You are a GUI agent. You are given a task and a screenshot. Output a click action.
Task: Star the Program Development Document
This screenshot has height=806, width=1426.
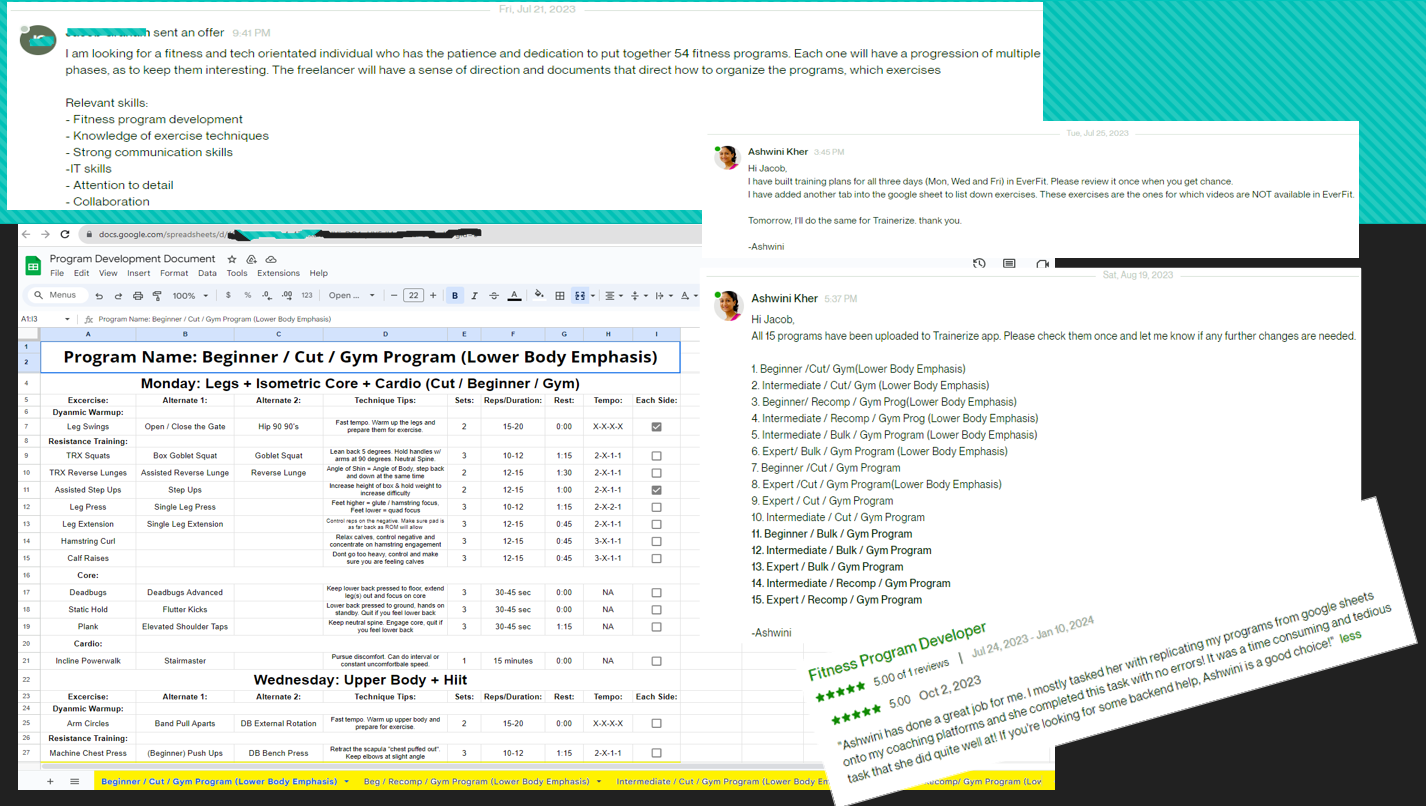(x=232, y=259)
